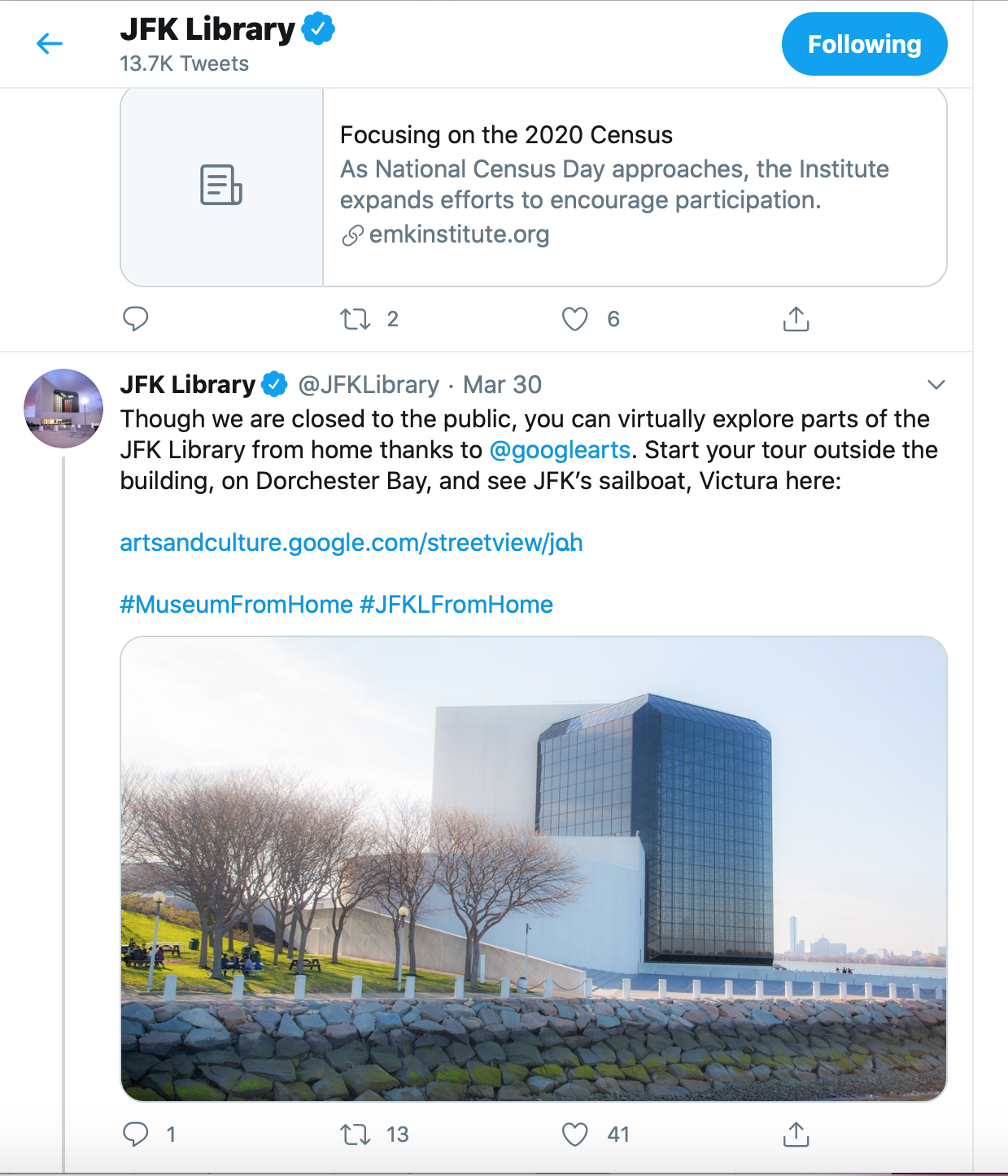Screen dimensions: 1008x1176
Task: View the JFK Library building photo
Action: [x=533, y=868]
